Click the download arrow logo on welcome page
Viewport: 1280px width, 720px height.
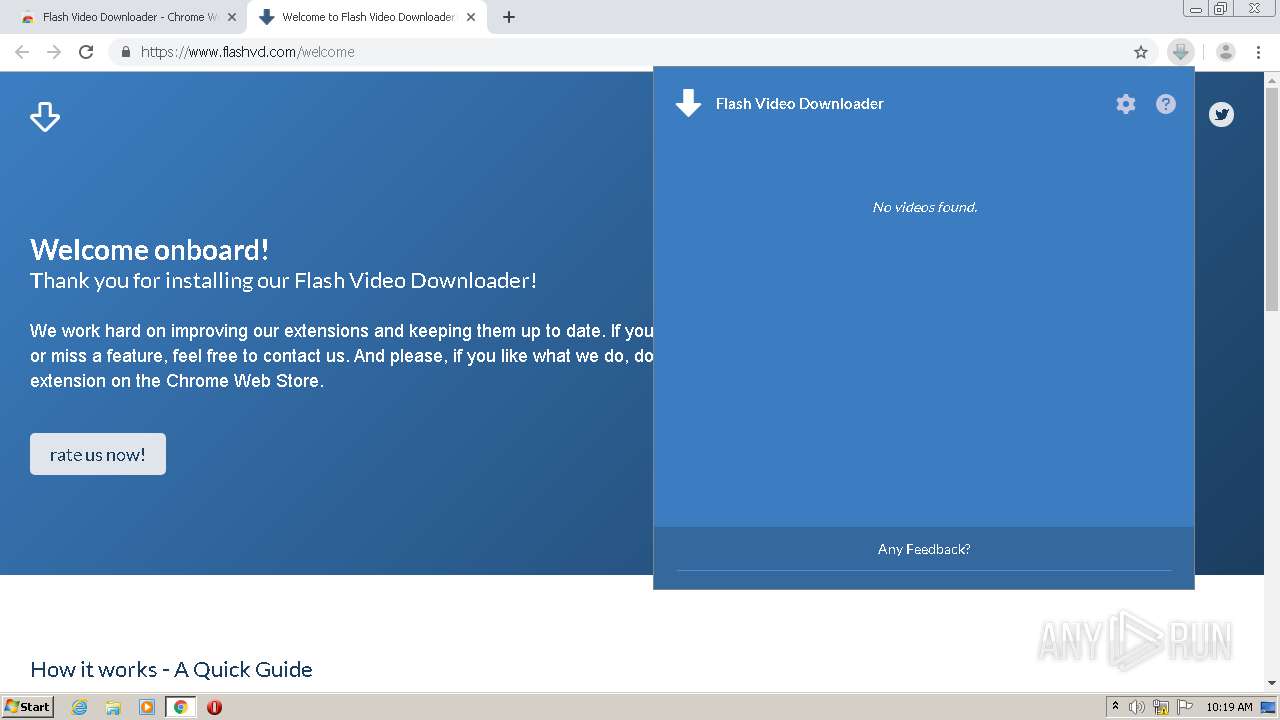tap(45, 117)
